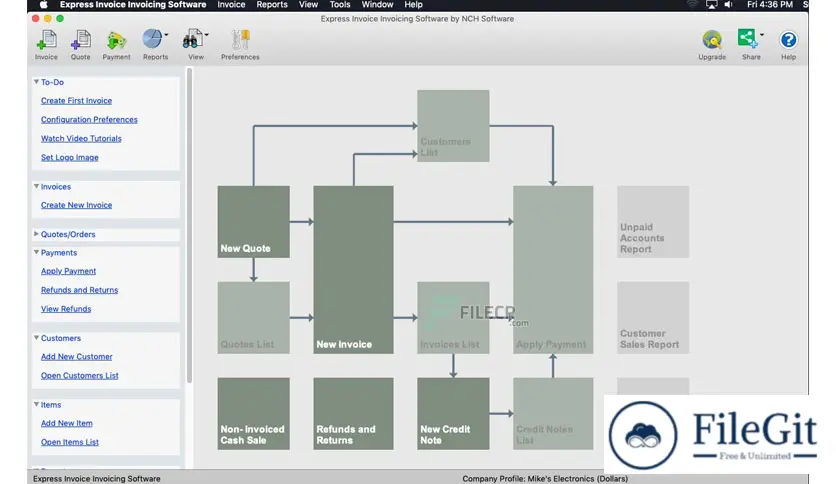836x484 pixels.
Task: Open the Share toolbar dropdown arrow
Action: pos(762,35)
